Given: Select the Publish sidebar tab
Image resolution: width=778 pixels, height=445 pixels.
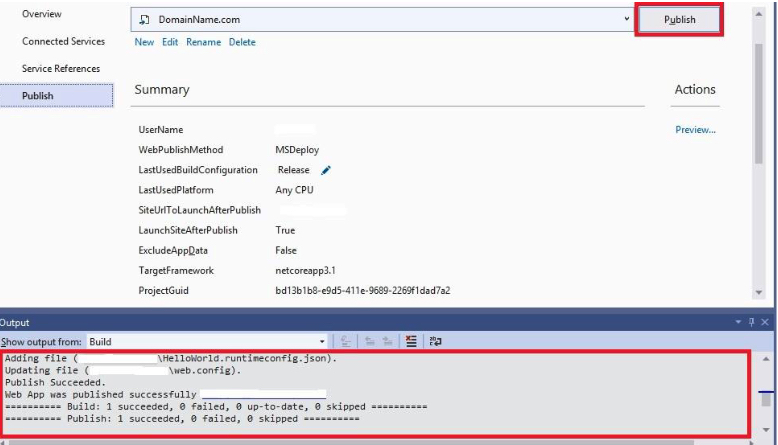Looking at the screenshot, I should pyautogui.click(x=57, y=95).
